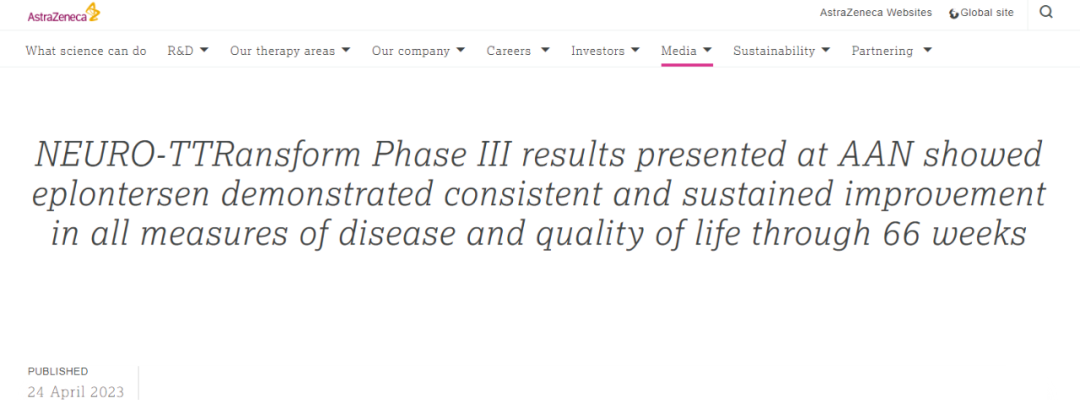
Task: Expand the Our therapy areas arrow
Action: 346,50
